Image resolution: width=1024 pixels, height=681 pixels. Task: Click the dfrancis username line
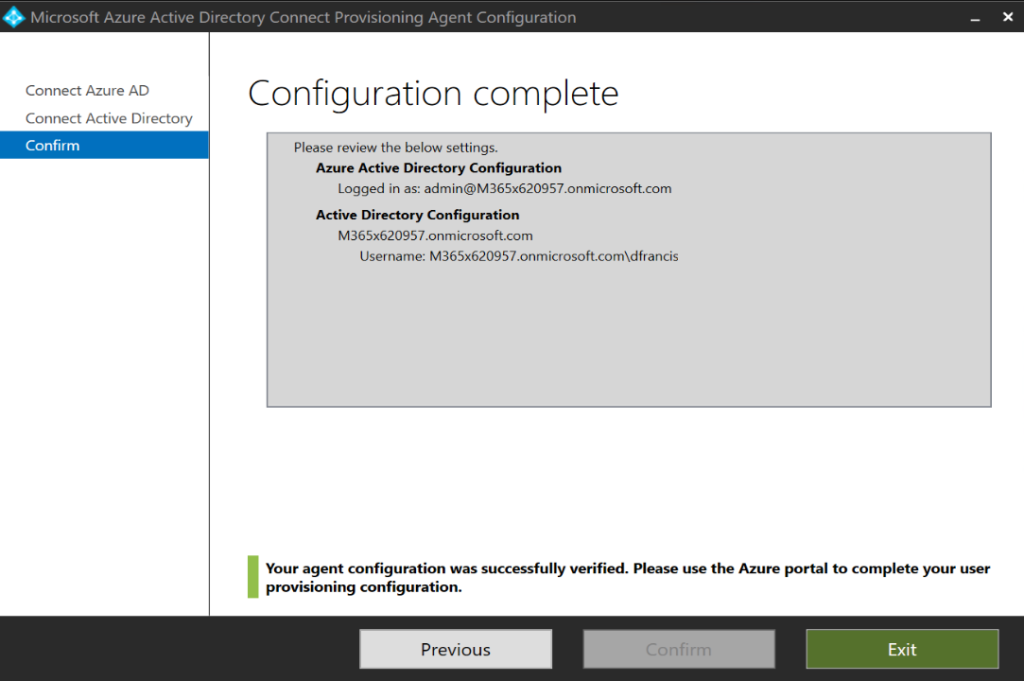(x=518, y=256)
